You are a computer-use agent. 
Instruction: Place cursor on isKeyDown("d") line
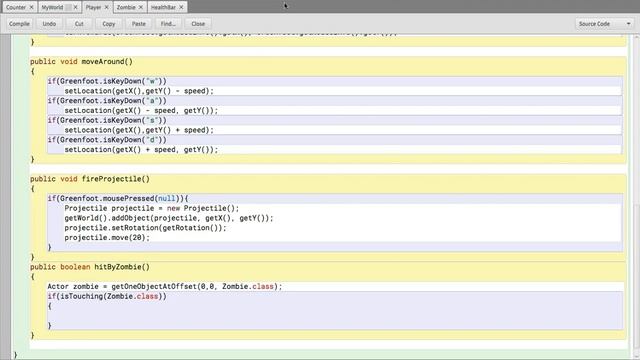click(x=107, y=140)
